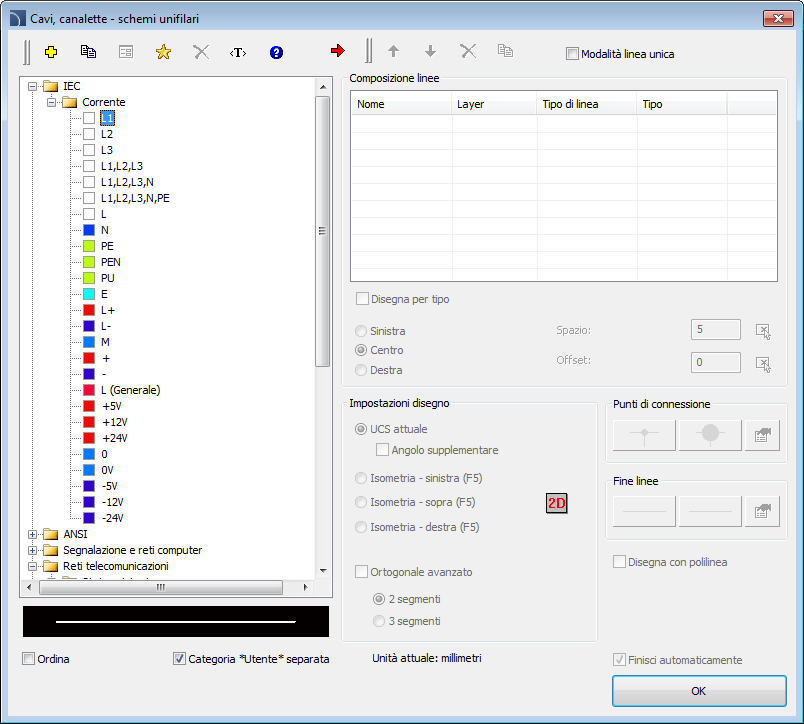Click the cyan swatch next to E
Viewport: 804px width, 724px height.
89,294
